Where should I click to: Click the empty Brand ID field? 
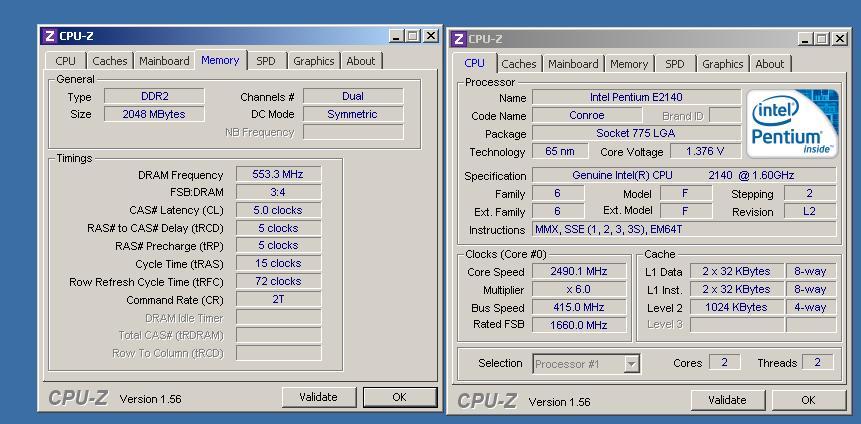[x=725, y=115]
